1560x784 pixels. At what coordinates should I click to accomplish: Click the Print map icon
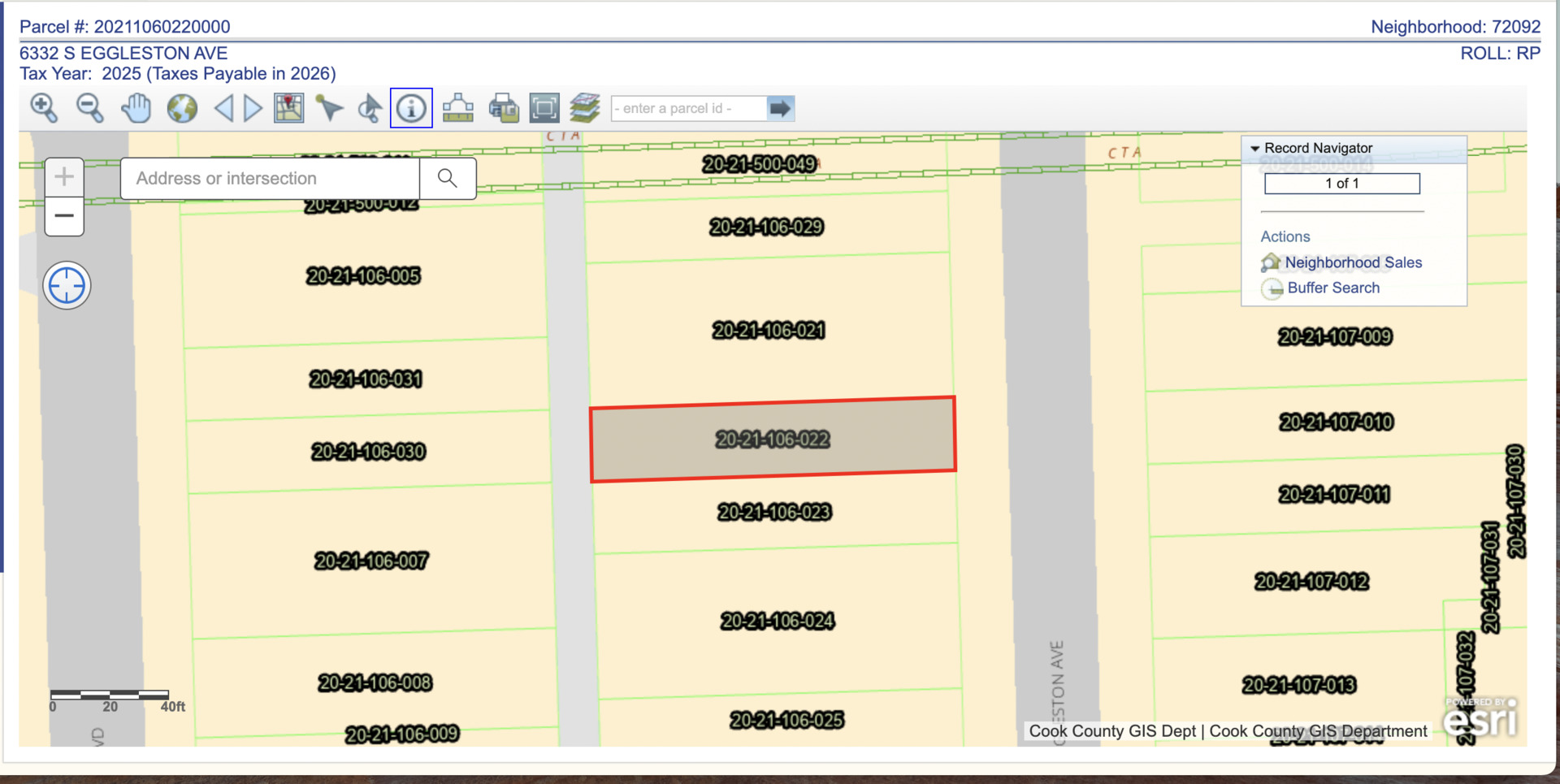504,108
